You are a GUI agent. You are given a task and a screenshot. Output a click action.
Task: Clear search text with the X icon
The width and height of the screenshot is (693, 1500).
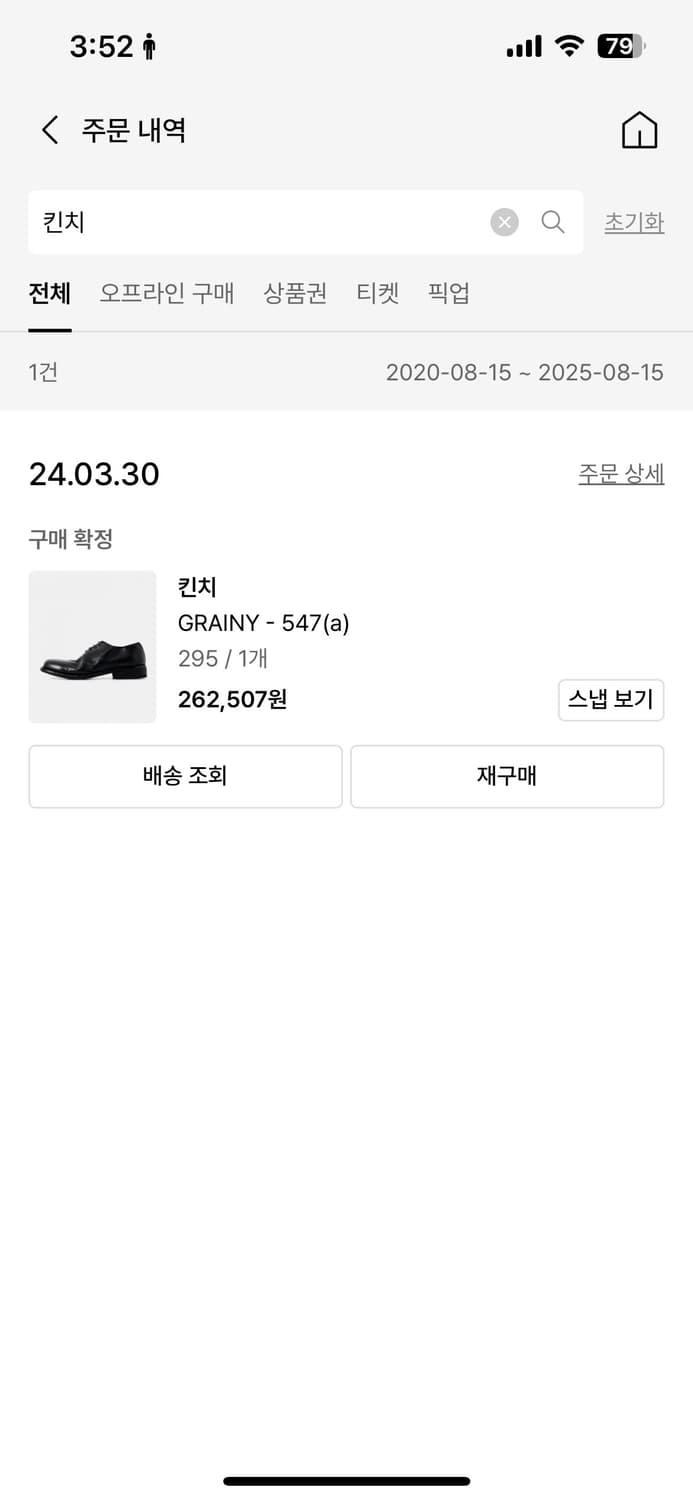pyautogui.click(x=505, y=222)
